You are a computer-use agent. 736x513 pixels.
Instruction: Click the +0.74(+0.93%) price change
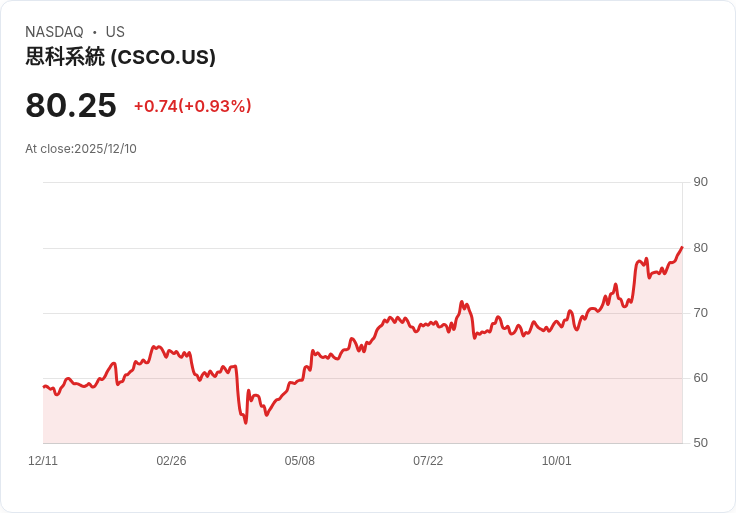click(x=192, y=106)
